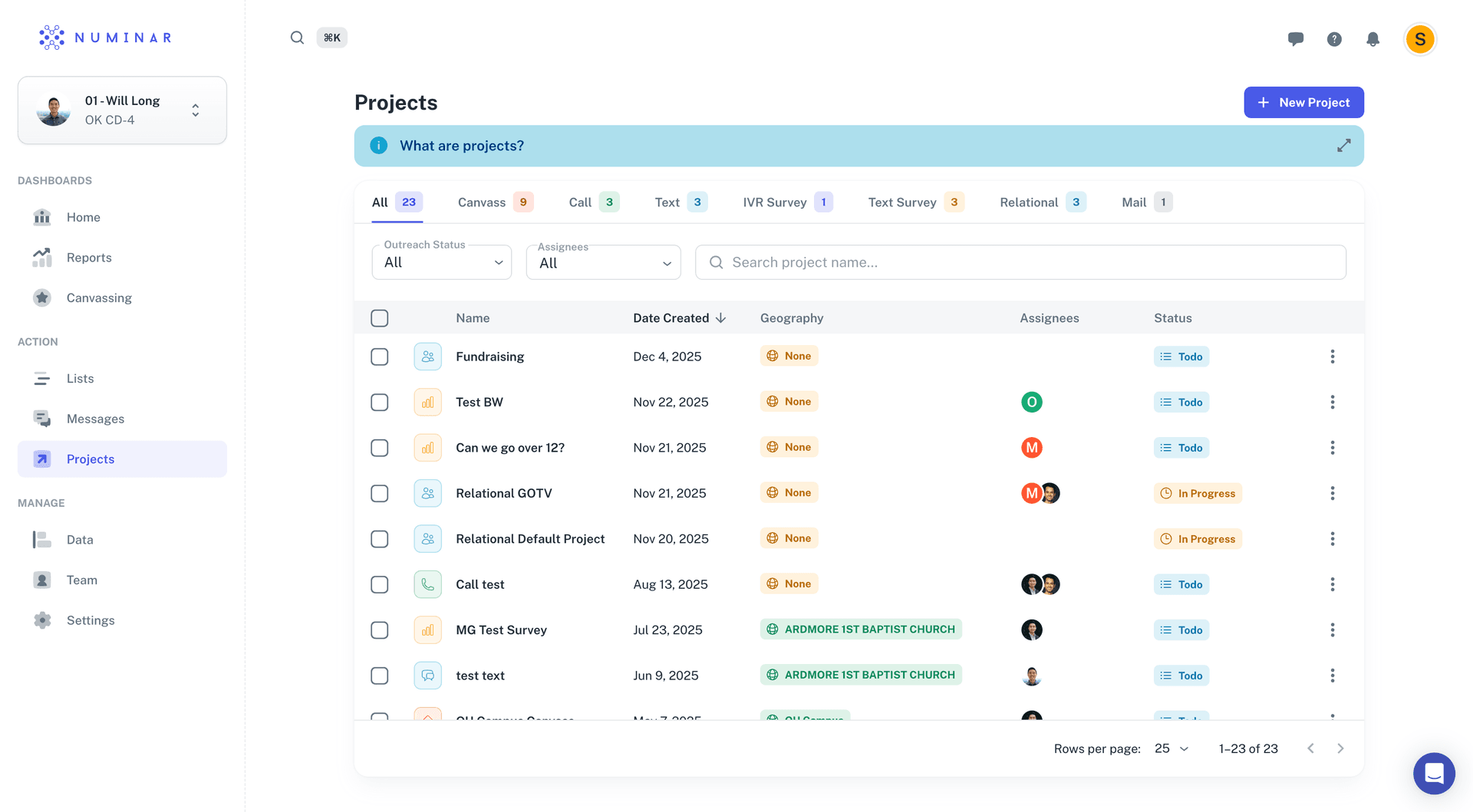This screenshot has height=812, width=1473.
Task: Open row menu for Relational GOTV project
Action: point(1333,493)
